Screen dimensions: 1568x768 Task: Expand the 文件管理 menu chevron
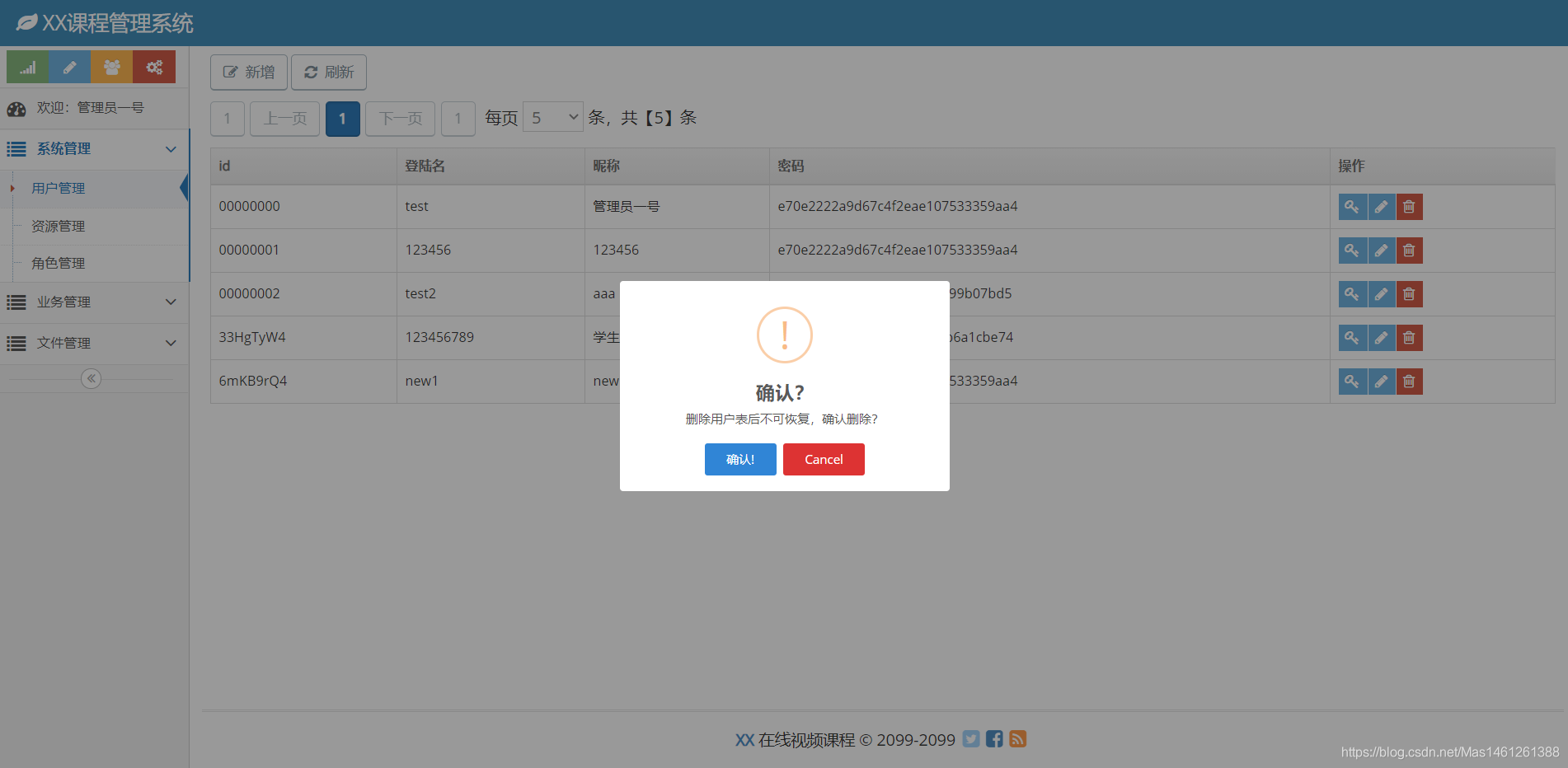[171, 343]
